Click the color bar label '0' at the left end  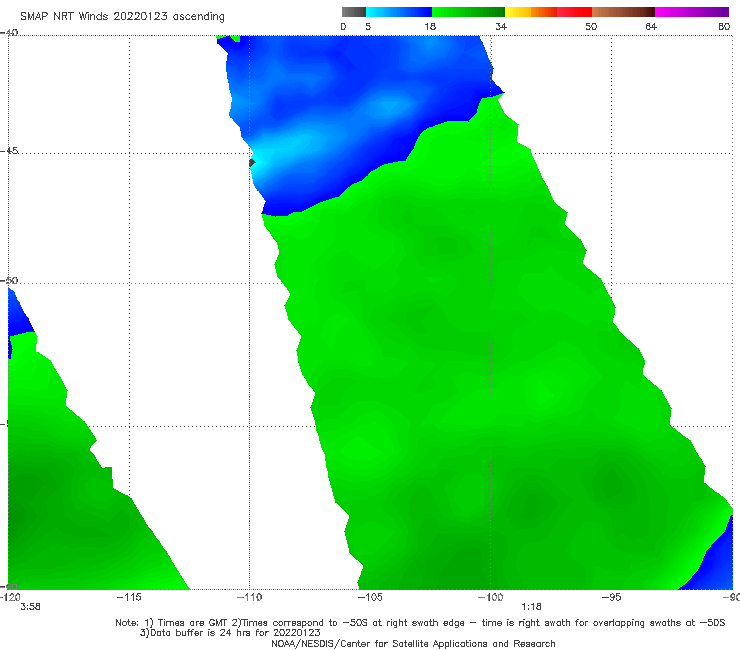(x=344, y=27)
